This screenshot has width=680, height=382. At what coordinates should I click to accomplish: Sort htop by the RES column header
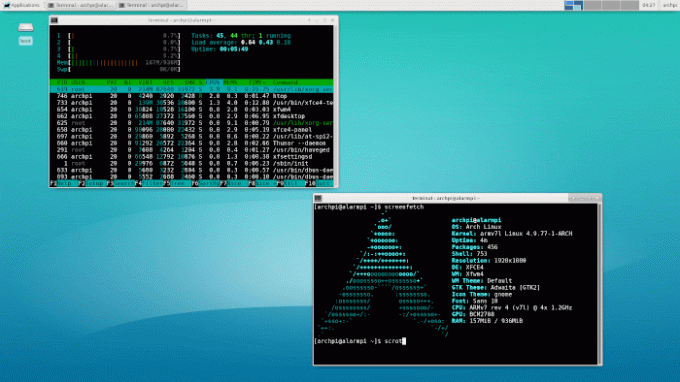click(168, 82)
